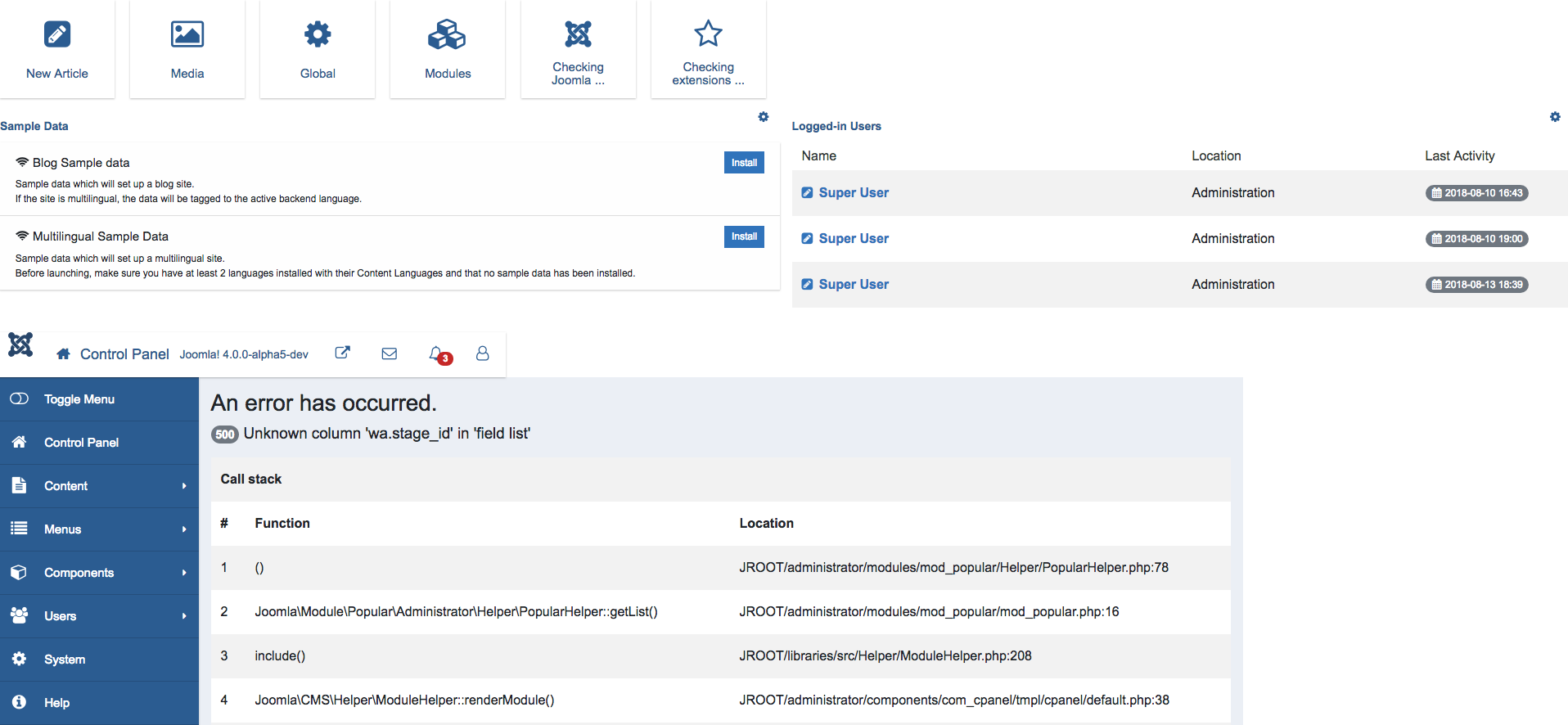Click the edit icon for 19:00 Super User
The width and height of the screenshot is (1568, 725).
(807, 239)
